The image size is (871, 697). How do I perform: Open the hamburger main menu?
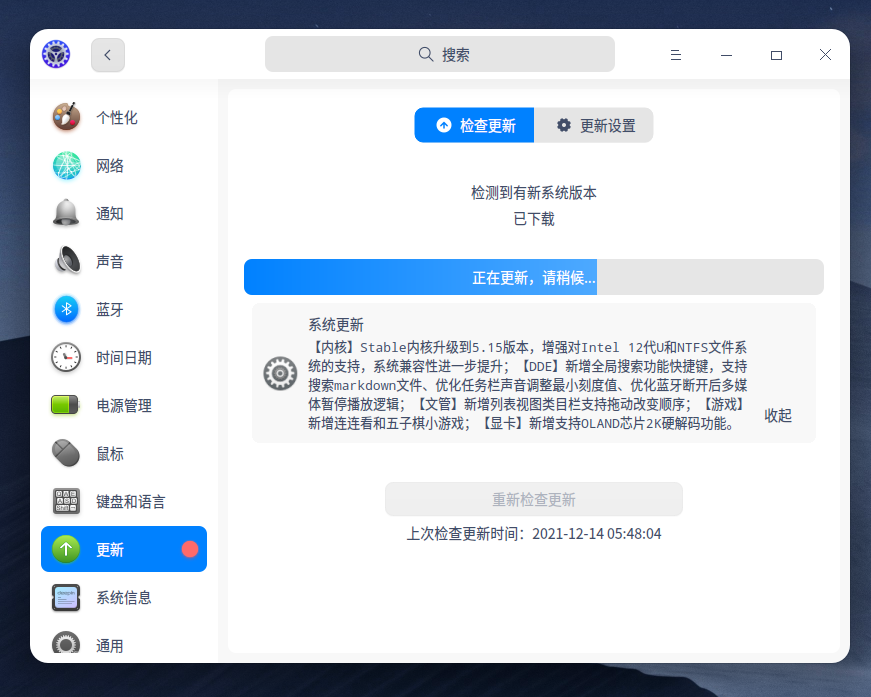pyautogui.click(x=675, y=54)
